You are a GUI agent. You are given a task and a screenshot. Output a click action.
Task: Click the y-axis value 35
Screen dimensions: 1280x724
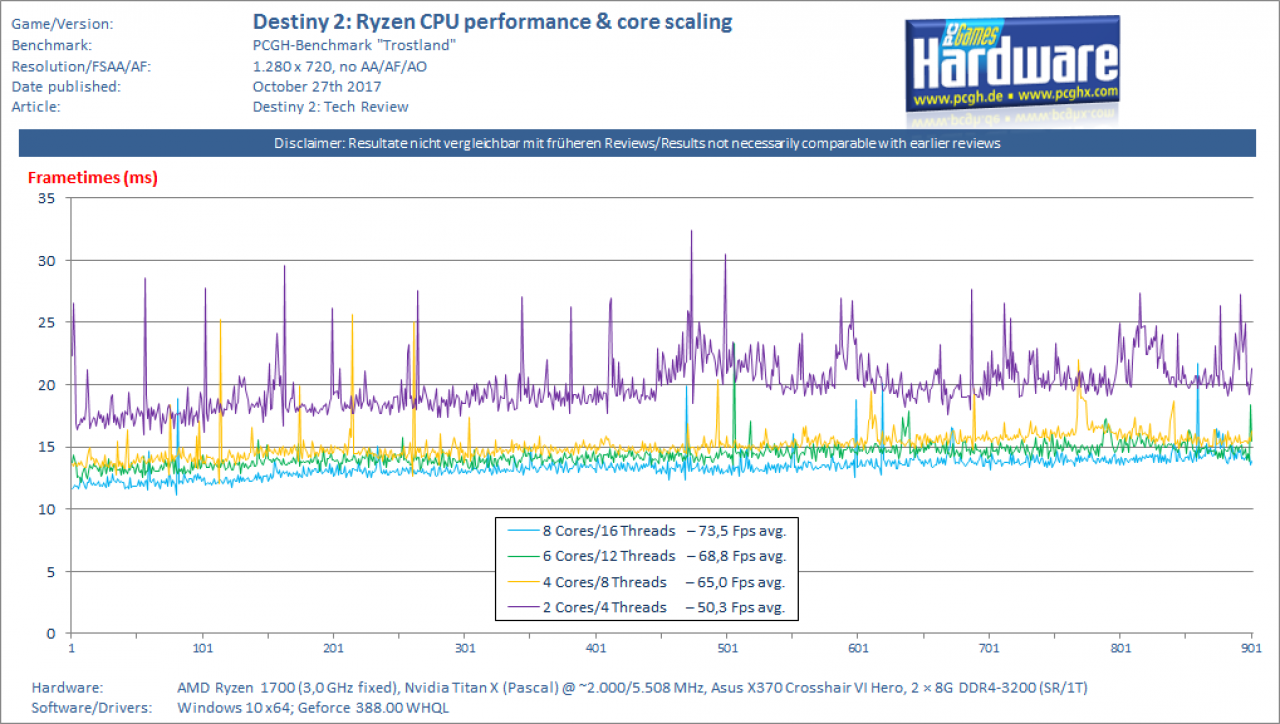(x=48, y=198)
